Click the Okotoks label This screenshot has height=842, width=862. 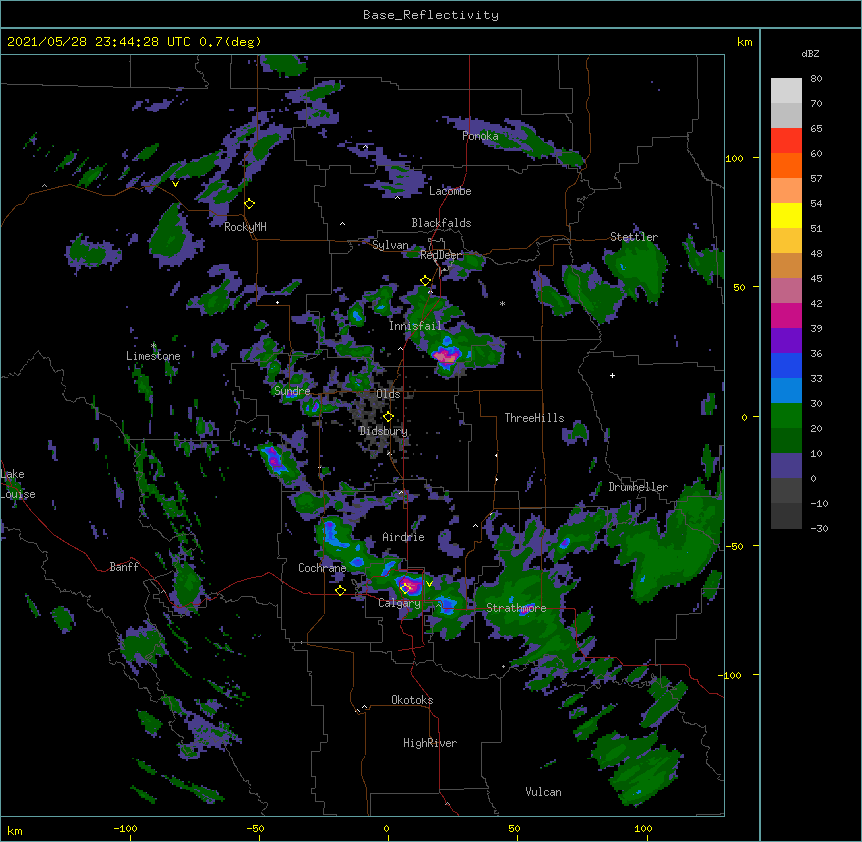coord(412,700)
